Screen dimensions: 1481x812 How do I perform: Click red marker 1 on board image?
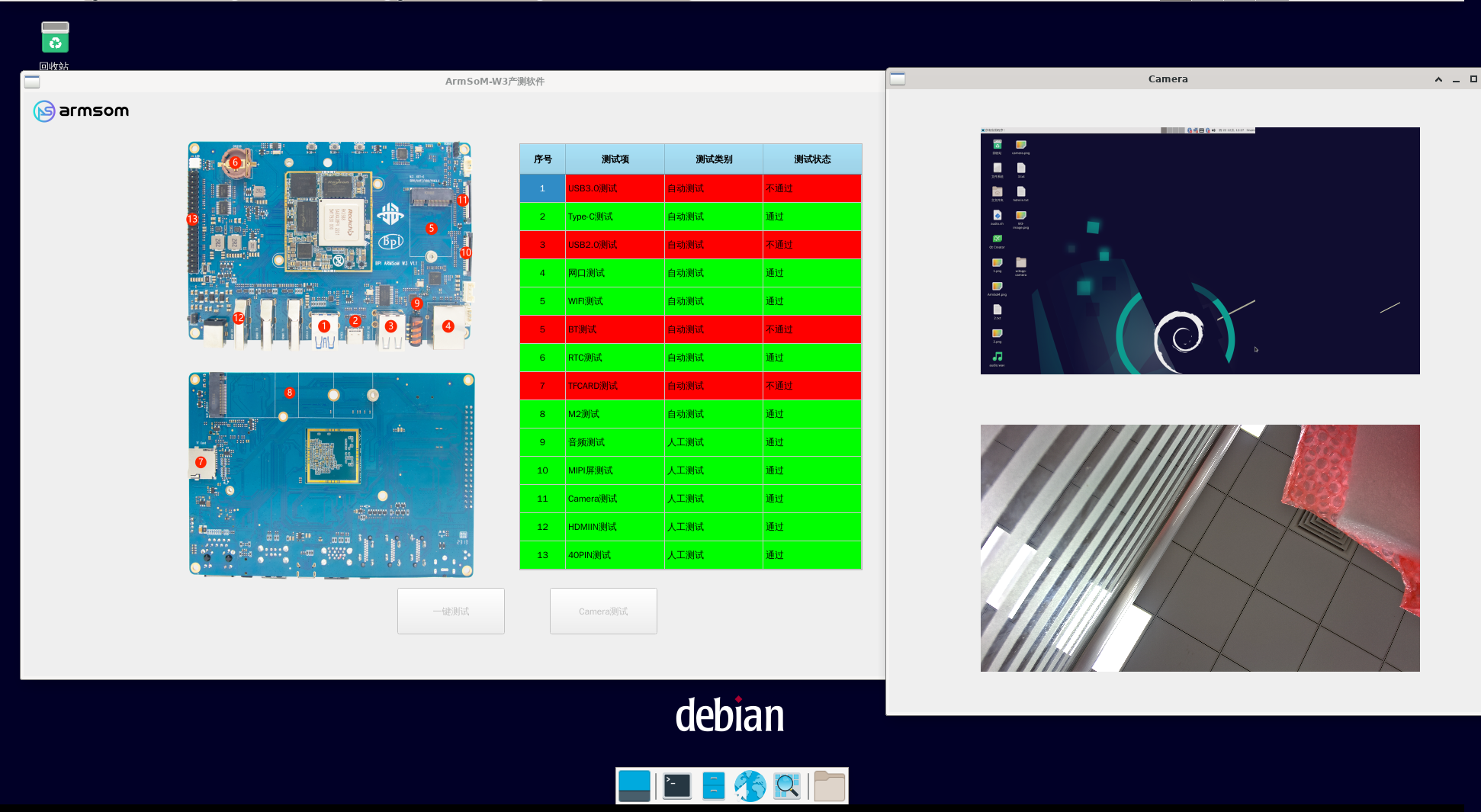[324, 326]
